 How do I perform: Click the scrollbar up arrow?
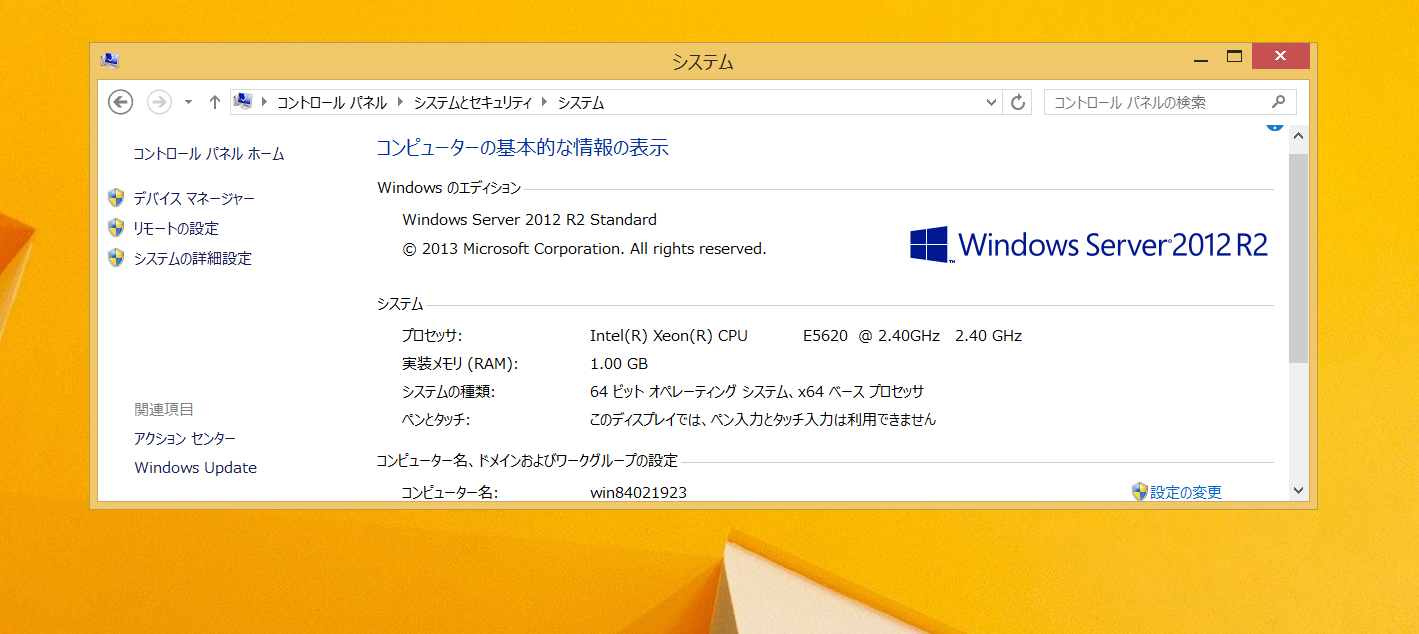pos(1298,134)
